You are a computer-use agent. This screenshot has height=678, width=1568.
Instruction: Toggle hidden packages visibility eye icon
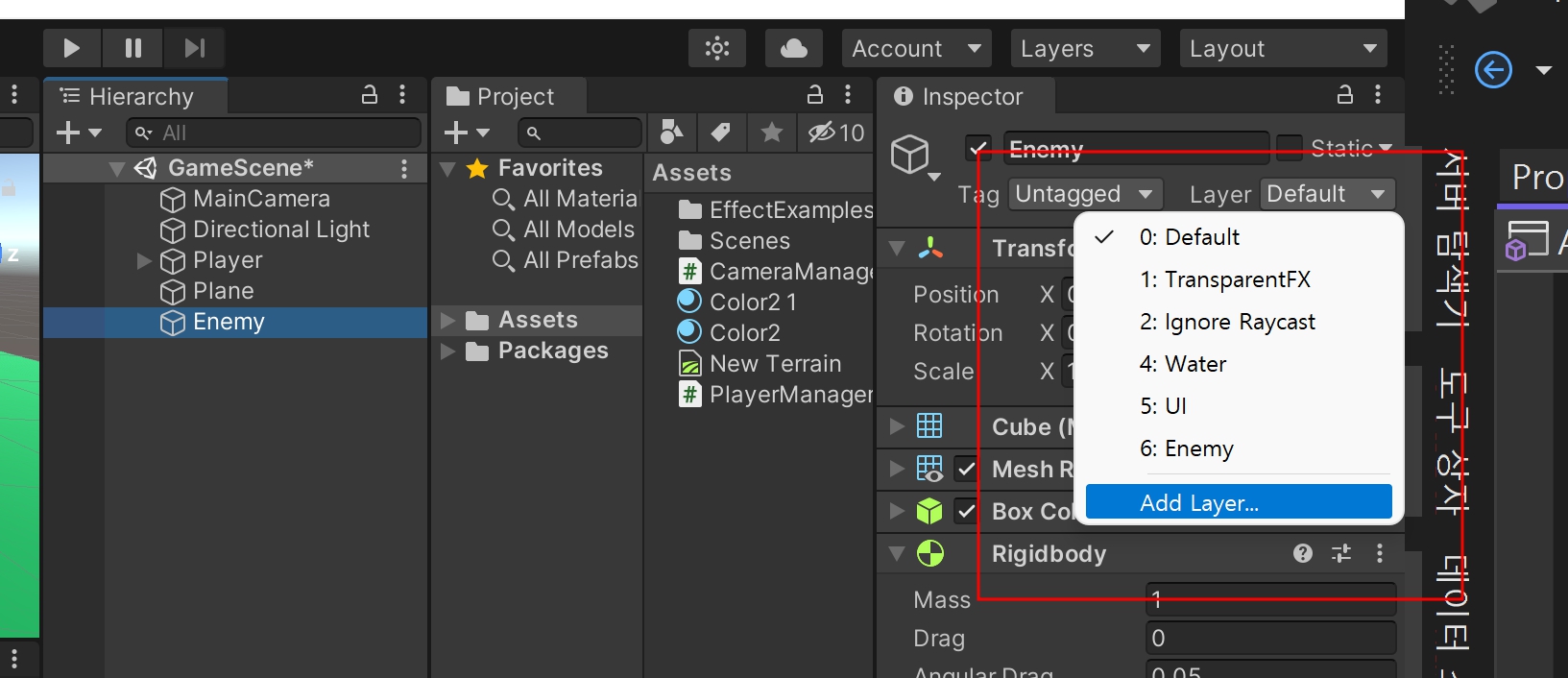tap(835, 133)
